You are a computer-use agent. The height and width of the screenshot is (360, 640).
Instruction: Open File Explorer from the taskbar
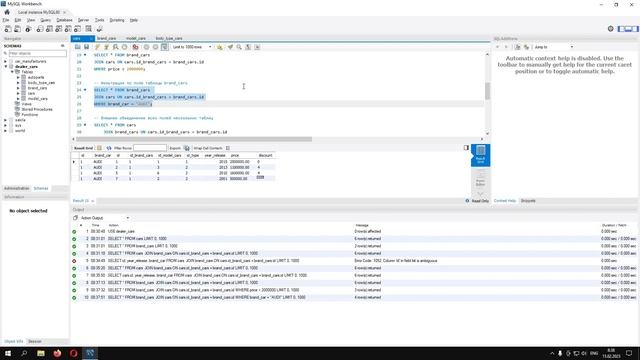click(41, 353)
